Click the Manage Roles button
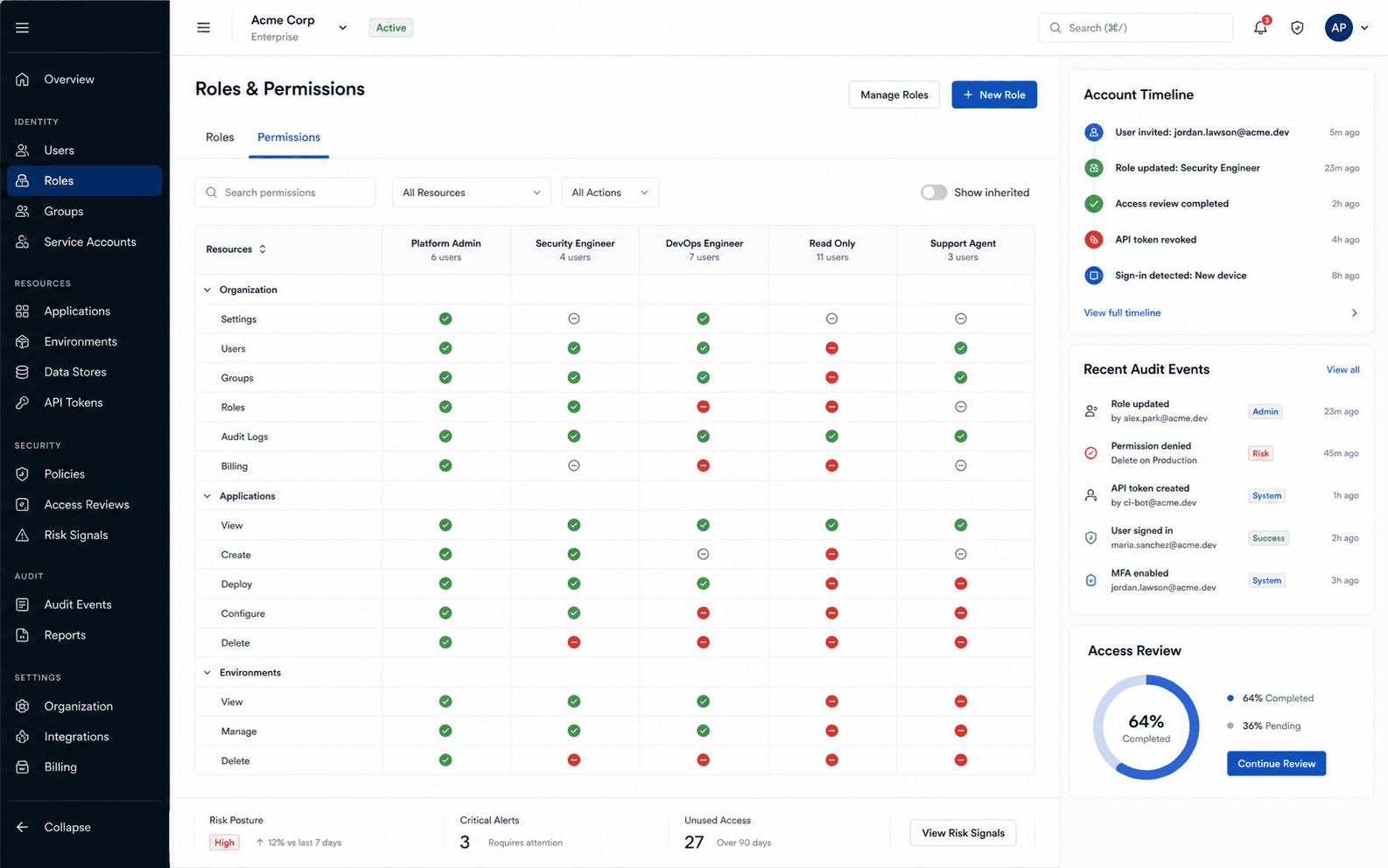Screen dimensions: 1388x868 [894, 94]
